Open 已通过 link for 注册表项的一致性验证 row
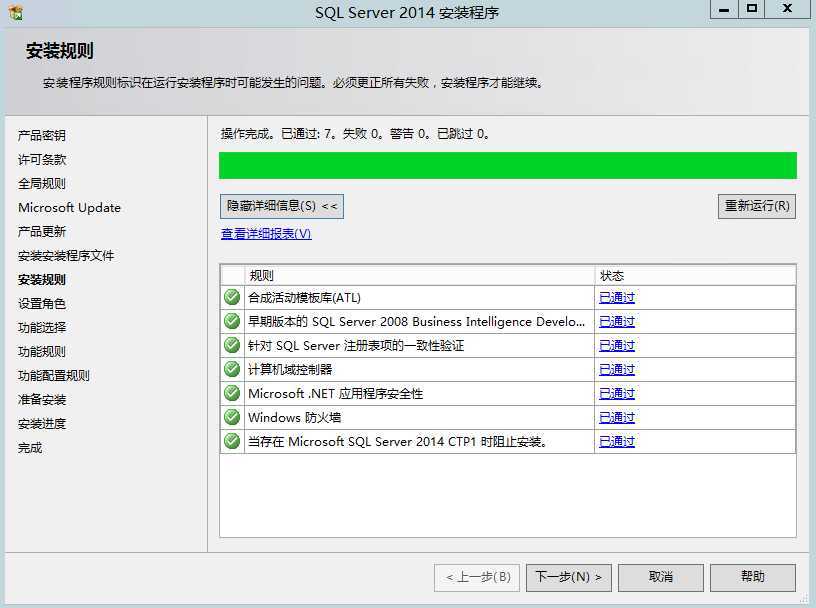Viewport: 816px width, 608px height. point(617,346)
